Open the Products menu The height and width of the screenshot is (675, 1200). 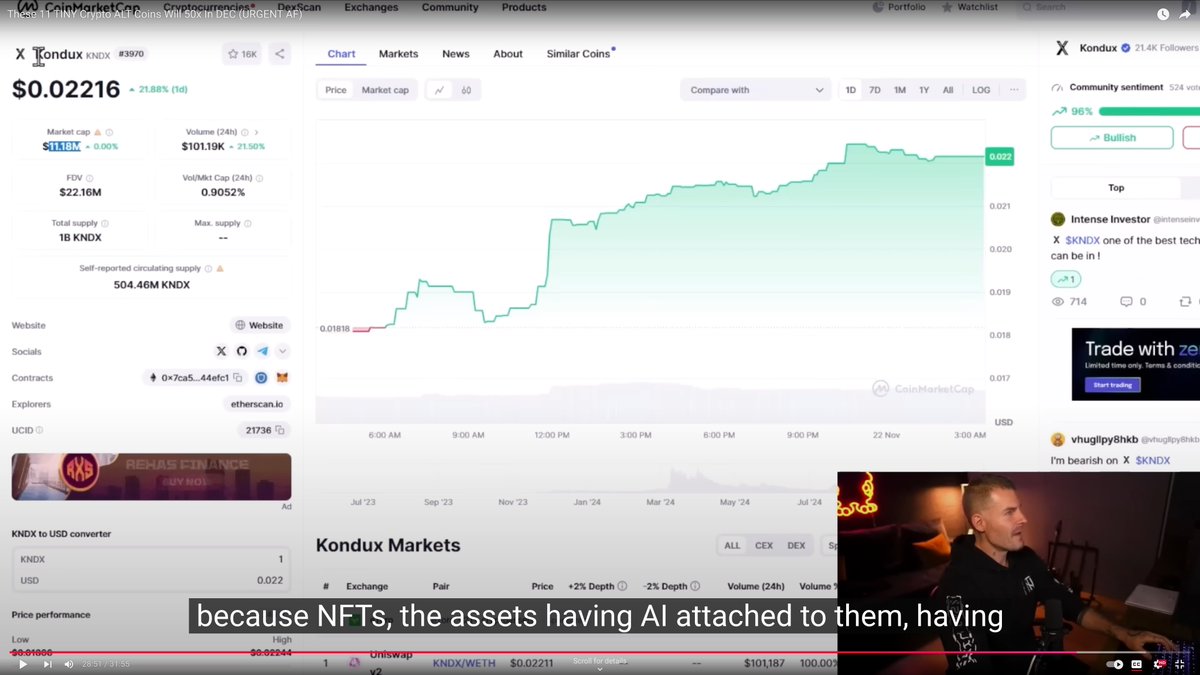coord(524,7)
